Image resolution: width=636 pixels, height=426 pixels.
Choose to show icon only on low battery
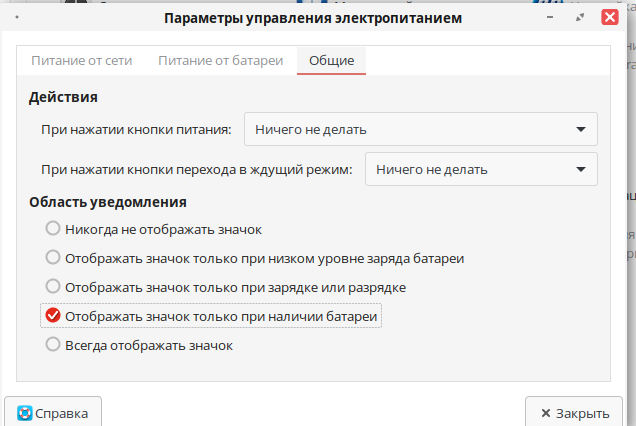pos(53,258)
